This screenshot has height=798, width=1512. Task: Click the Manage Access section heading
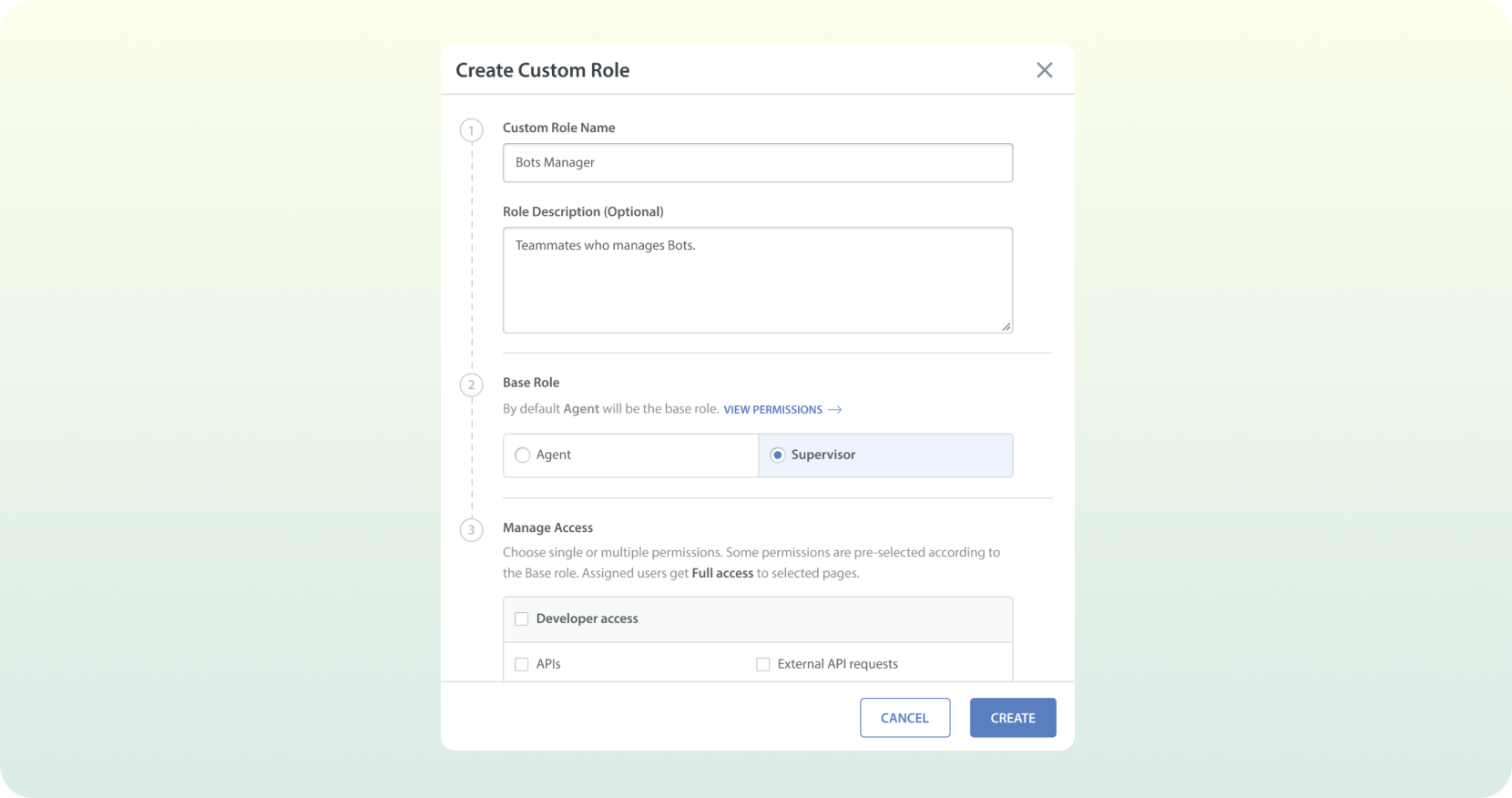[x=547, y=527]
